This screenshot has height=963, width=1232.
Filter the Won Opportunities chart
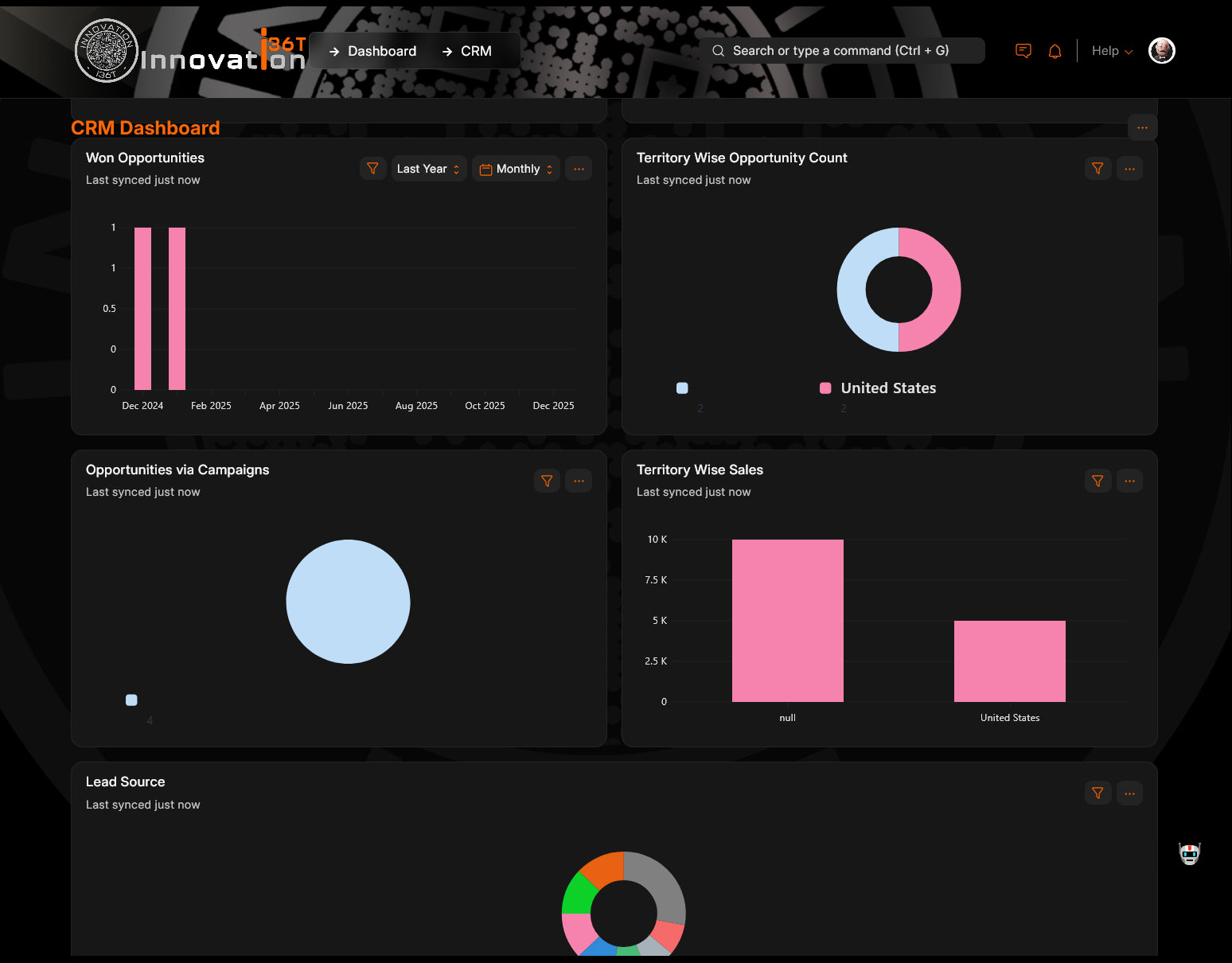372,169
